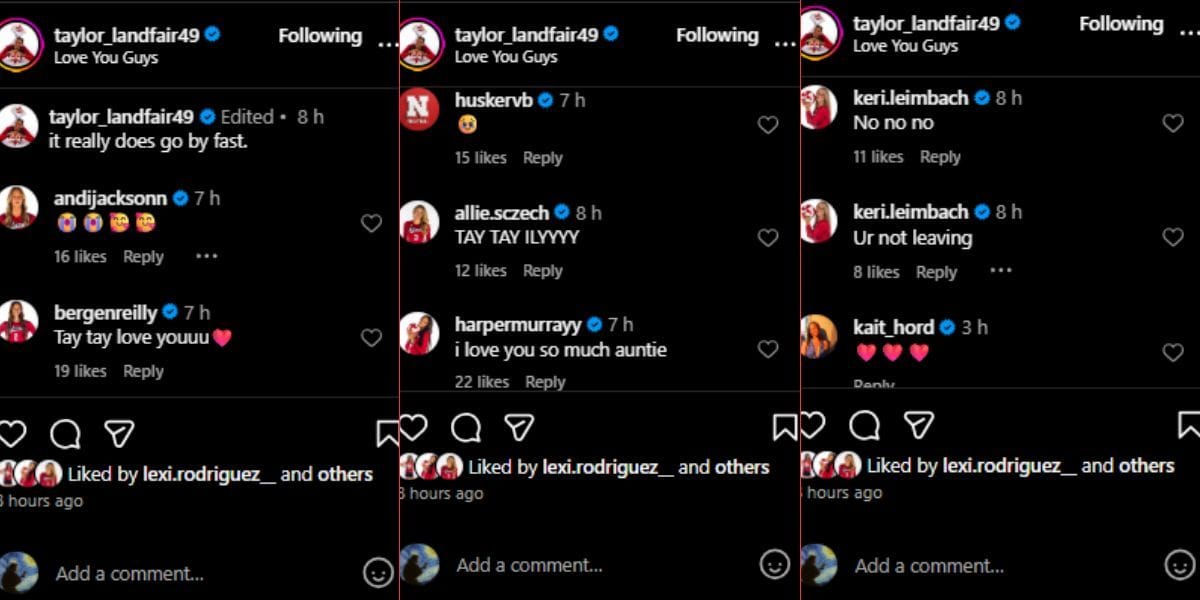Unlike allie.sczech's comment heart icon
The height and width of the screenshot is (600, 1200).
point(768,237)
